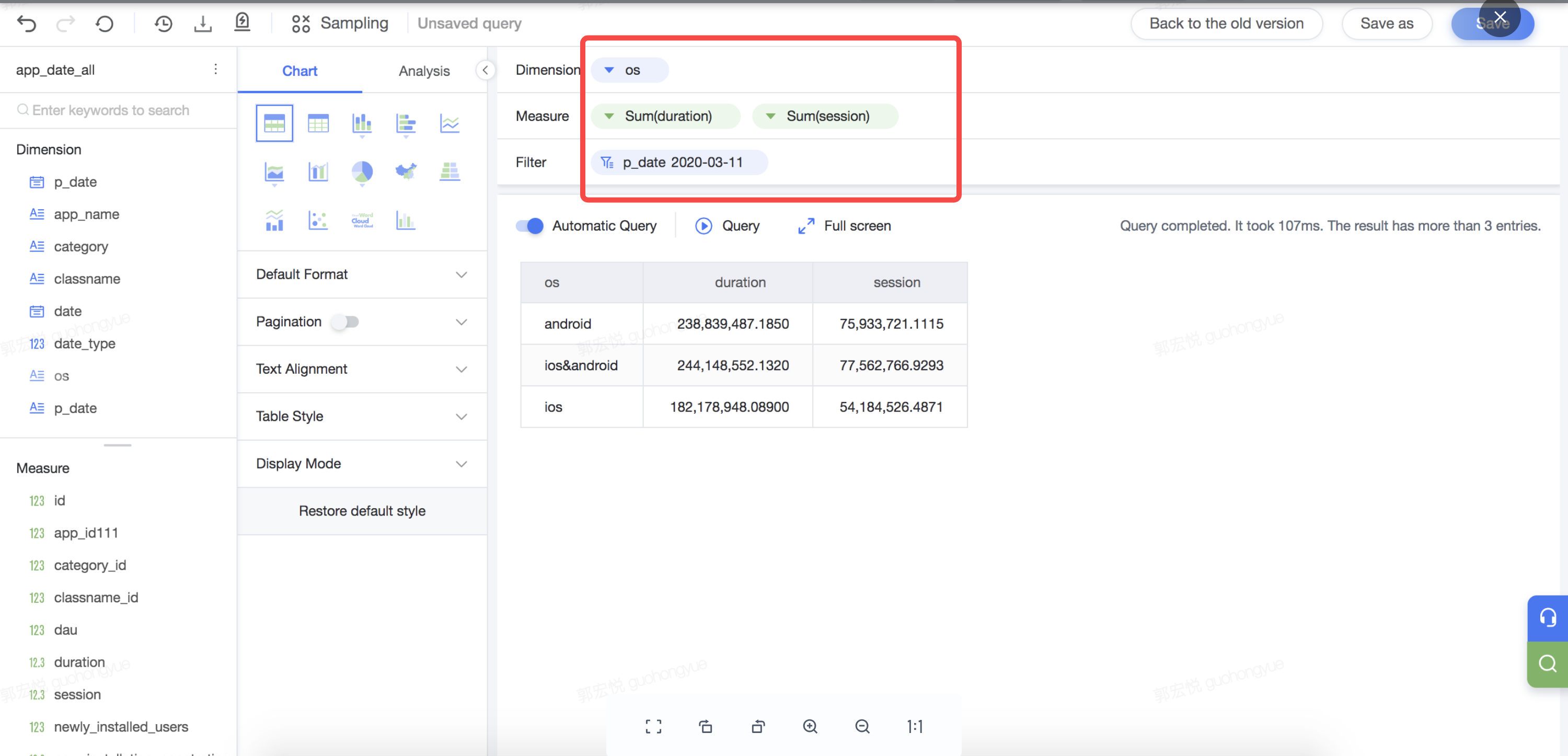Open Sampling settings
Image resolution: width=1568 pixels, height=756 pixels.
(340, 23)
